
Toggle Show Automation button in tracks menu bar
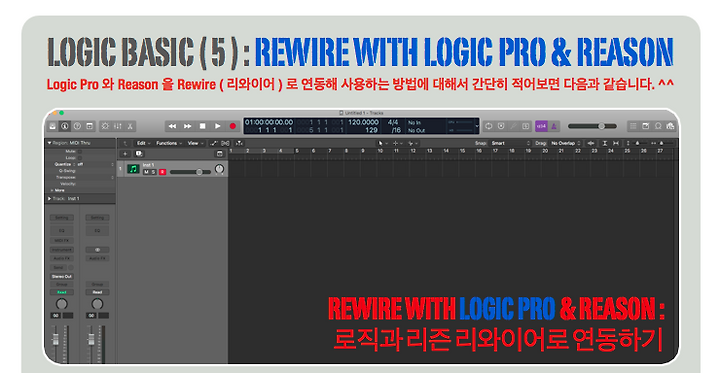[214, 143]
